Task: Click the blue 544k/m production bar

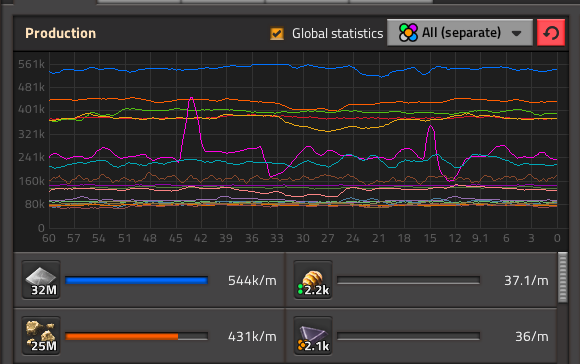Action: click(x=136, y=280)
